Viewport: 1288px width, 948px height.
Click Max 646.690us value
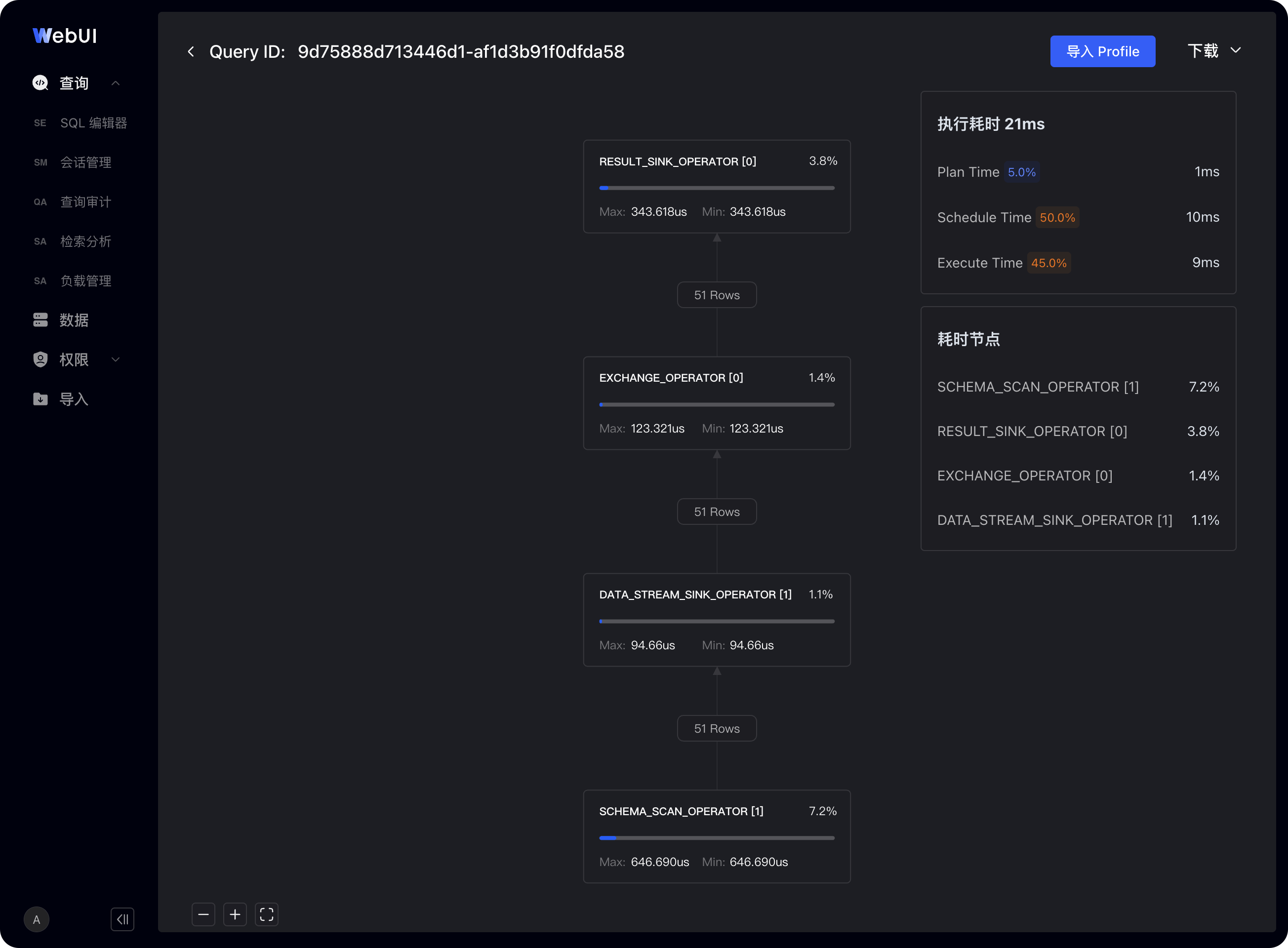pyautogui.click(x=659, y=862)
